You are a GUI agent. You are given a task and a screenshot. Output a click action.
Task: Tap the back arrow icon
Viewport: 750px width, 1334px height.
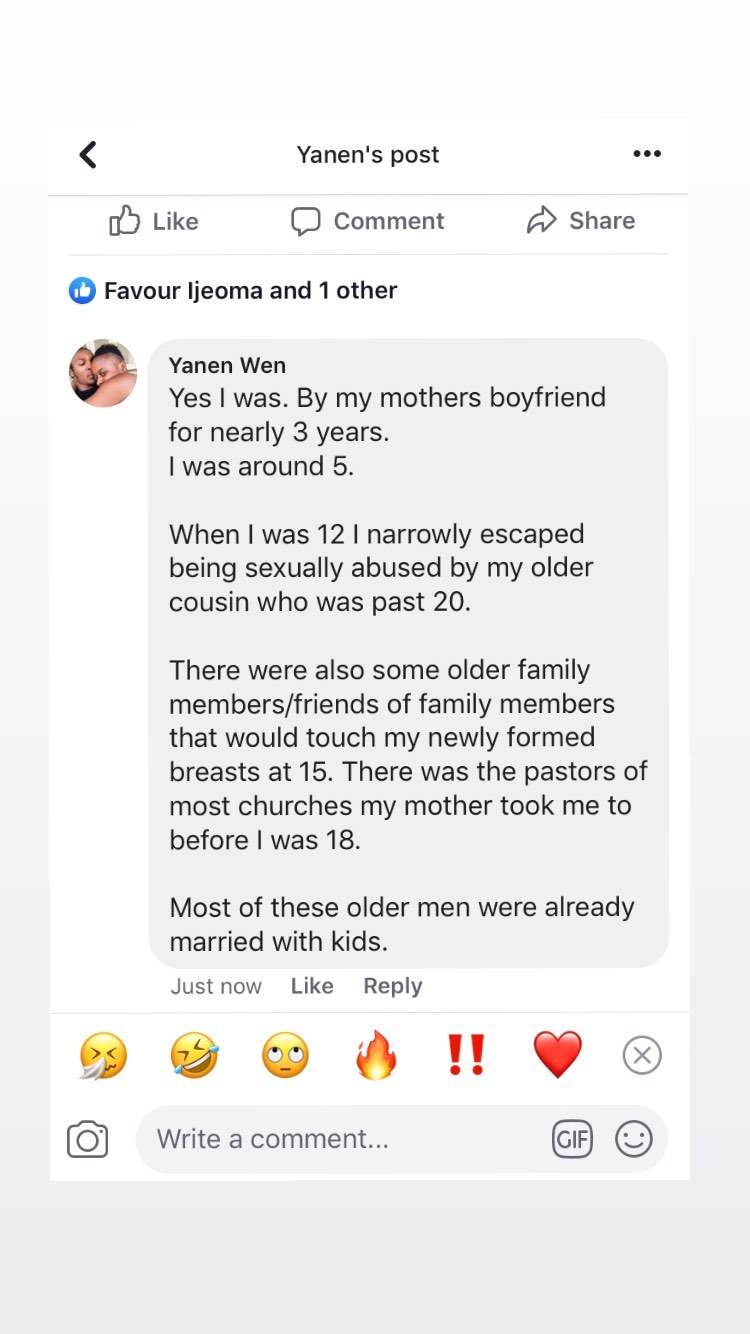(x=88, y=155)
